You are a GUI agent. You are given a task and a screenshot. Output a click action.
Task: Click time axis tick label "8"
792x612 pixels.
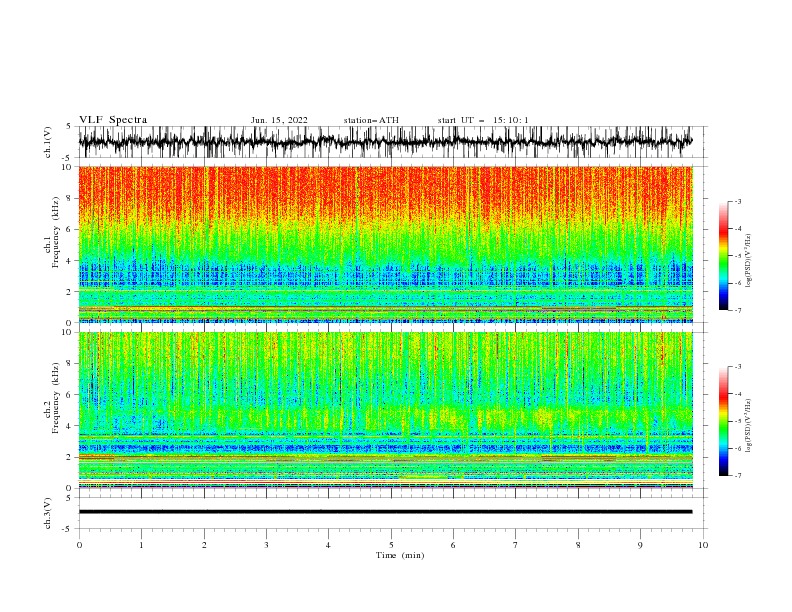pyautogui.click(x=578, y=545)
